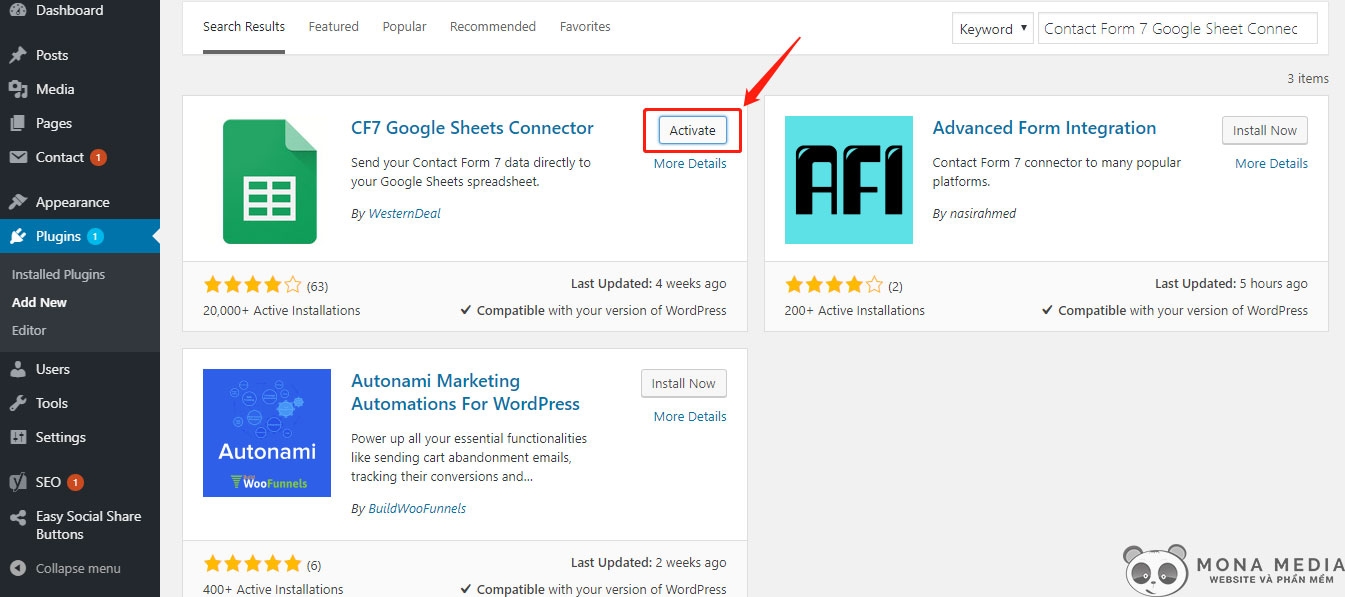Activate the CF7 Google Sheets Connector plugin
The width and height of the screenshot is (1345, 597).
pyautogui.click(x=692, y=130)
